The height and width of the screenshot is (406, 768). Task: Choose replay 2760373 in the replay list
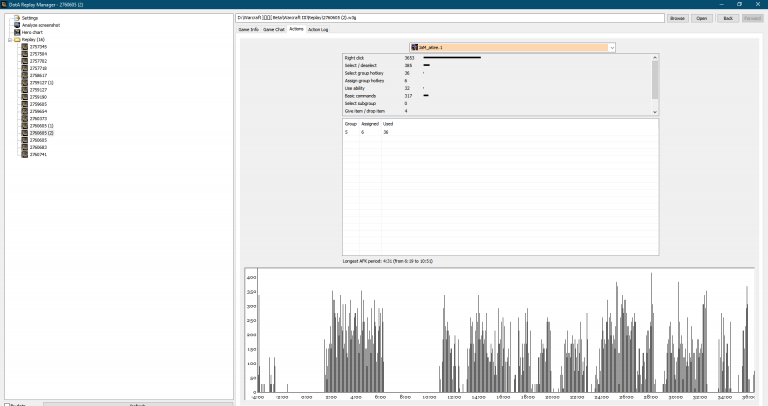[x=38, y=118]
